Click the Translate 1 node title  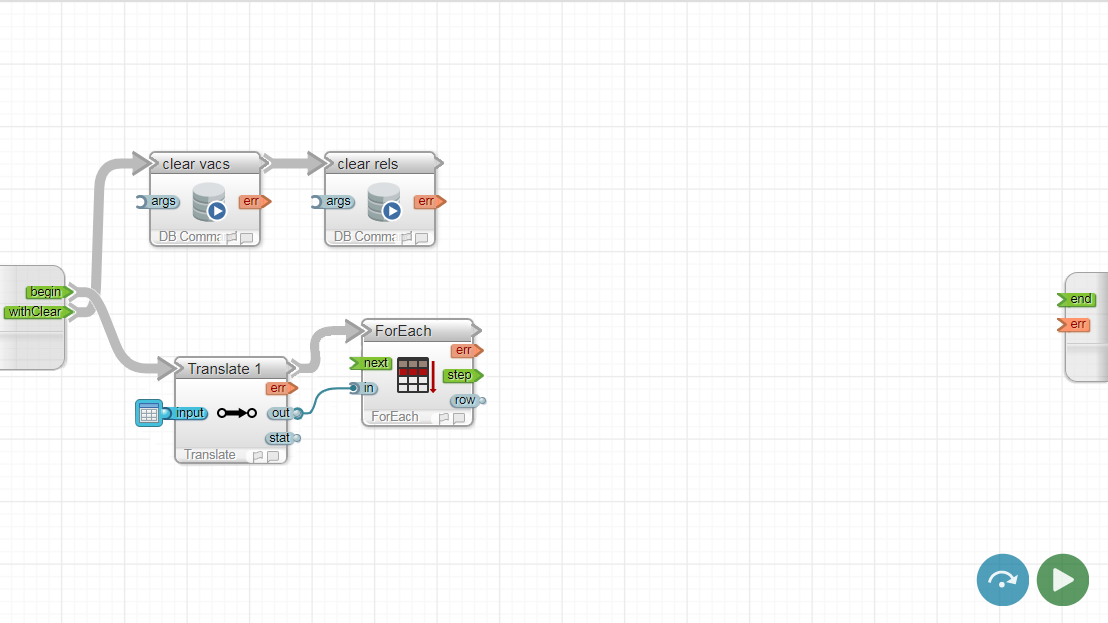pyautogui.click(x=224, y=369)
